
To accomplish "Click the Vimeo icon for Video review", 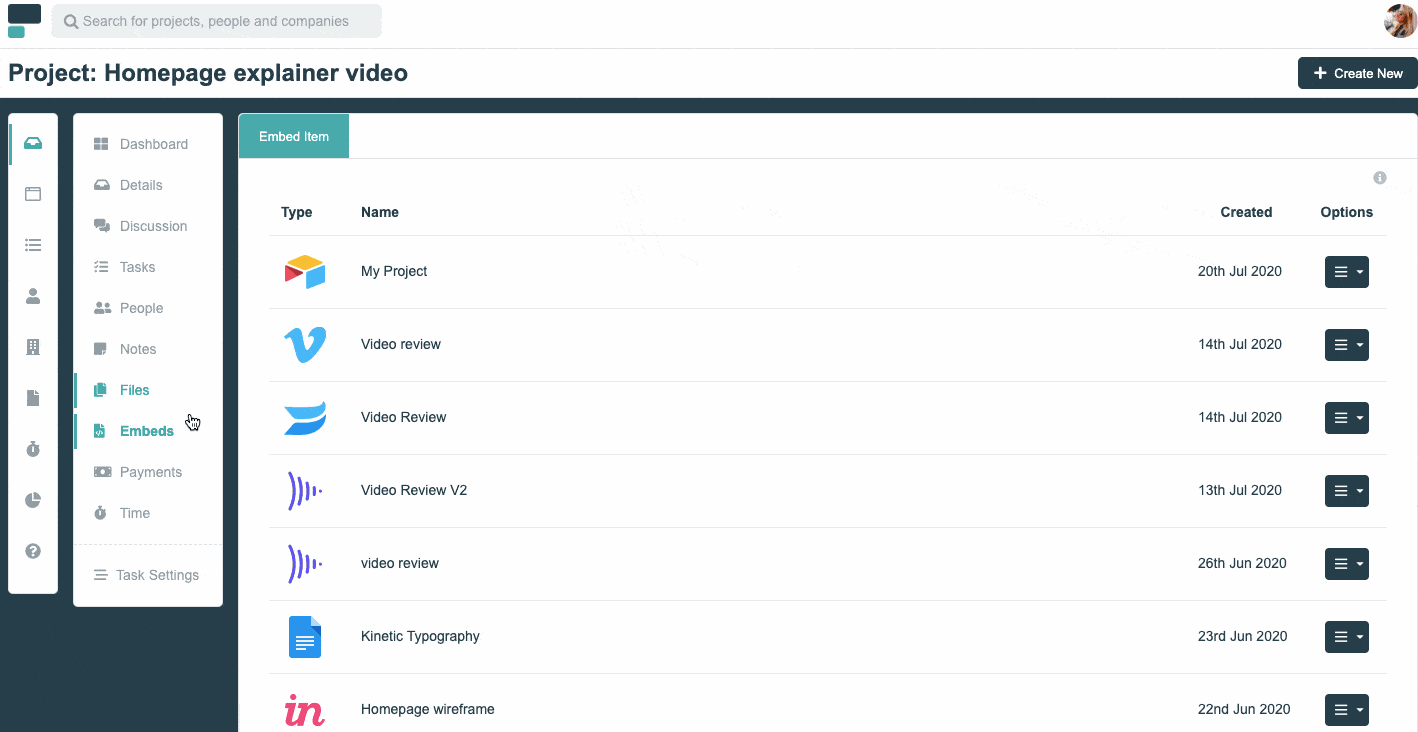I will click(305, 344).
